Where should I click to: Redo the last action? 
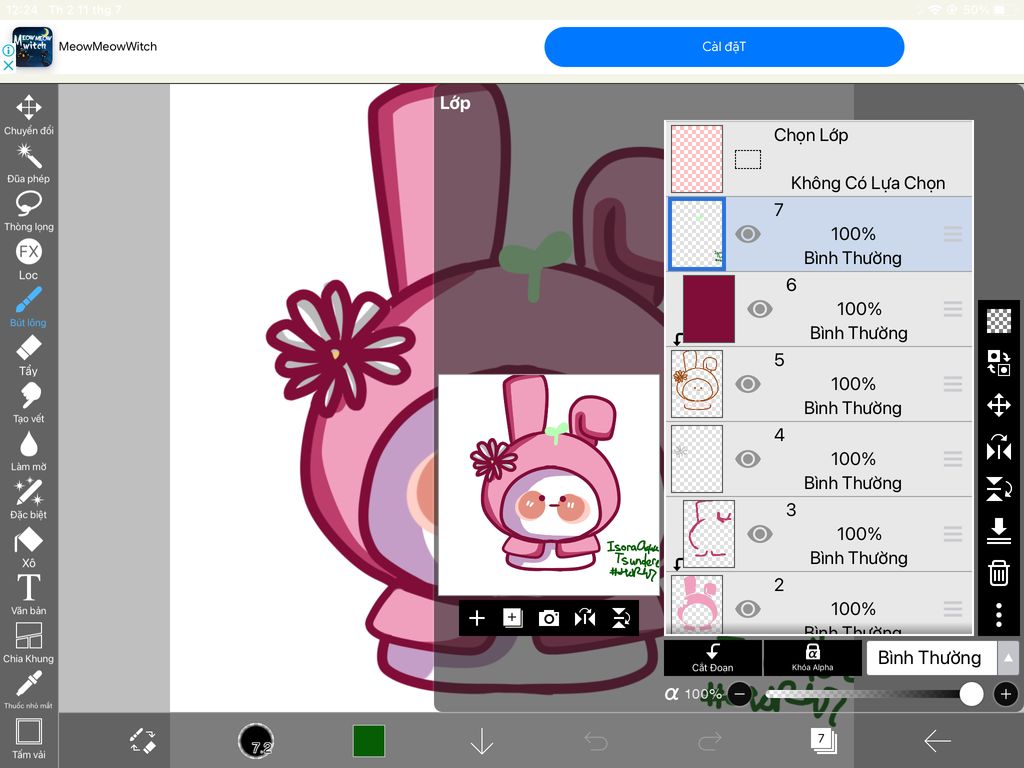(710, 741)
